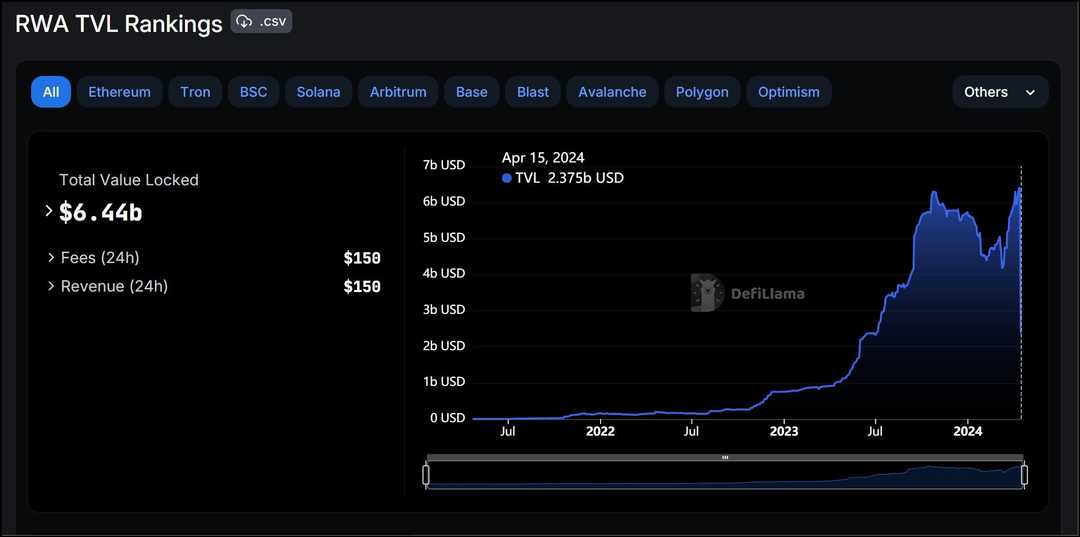Open the Others chains dropdown
Viewport: 1080px width, 537px height.
click(1000, 92)
